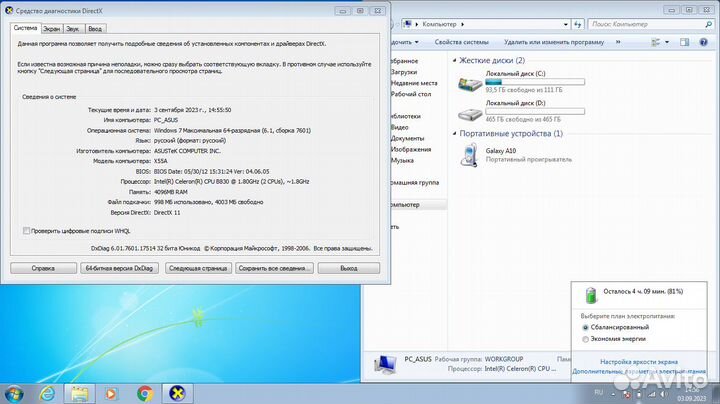This screenshot has height=404, width=720.
Task: Open the Explorer help question-mark icon
Action: 703,42
